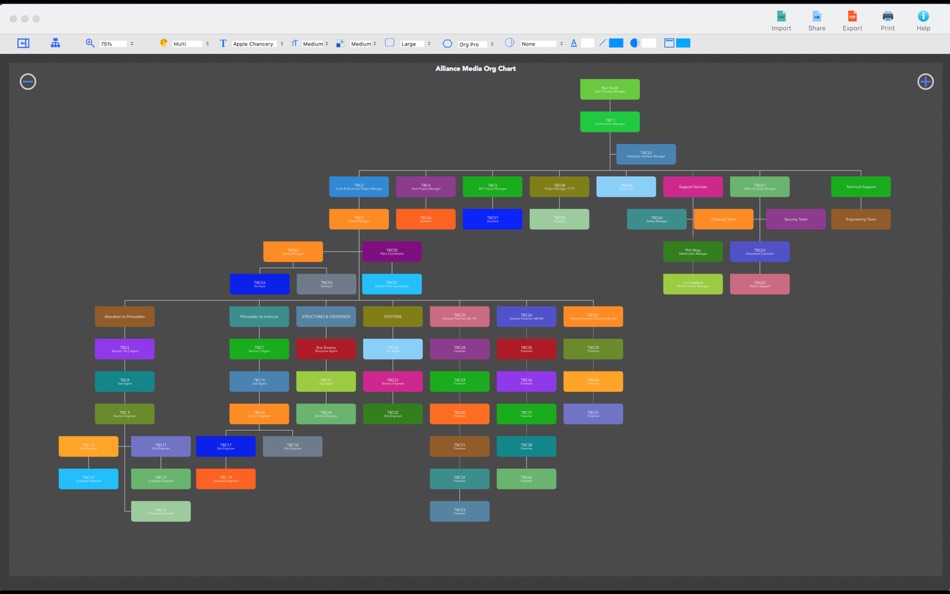The image size is (950, 594).
Task: Select the brown Engineering Team node
Action: (x=860, y=219)
